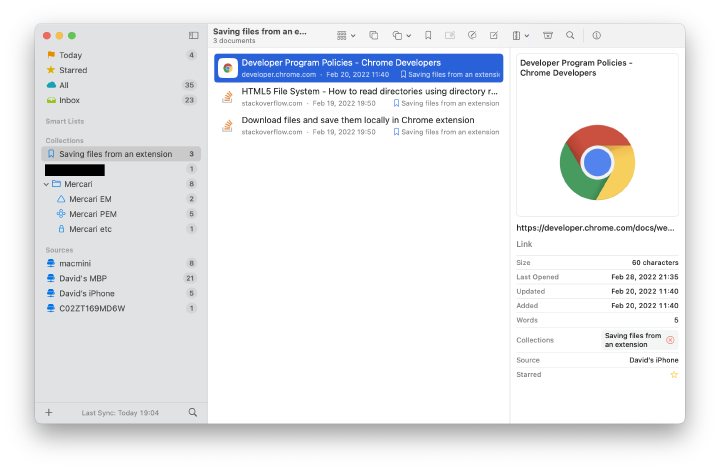This screenshot has height=470, width=720.
Task: Click the search magnifier in the toolbar
Action: coord(570,35)
